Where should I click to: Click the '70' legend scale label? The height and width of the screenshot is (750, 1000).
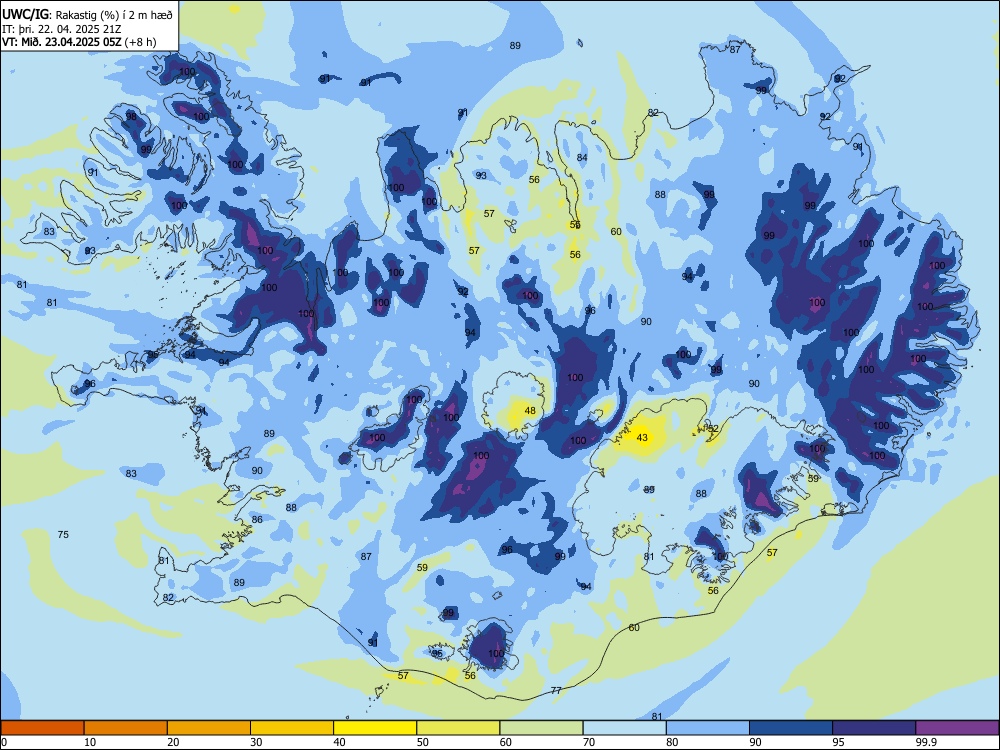589,742
